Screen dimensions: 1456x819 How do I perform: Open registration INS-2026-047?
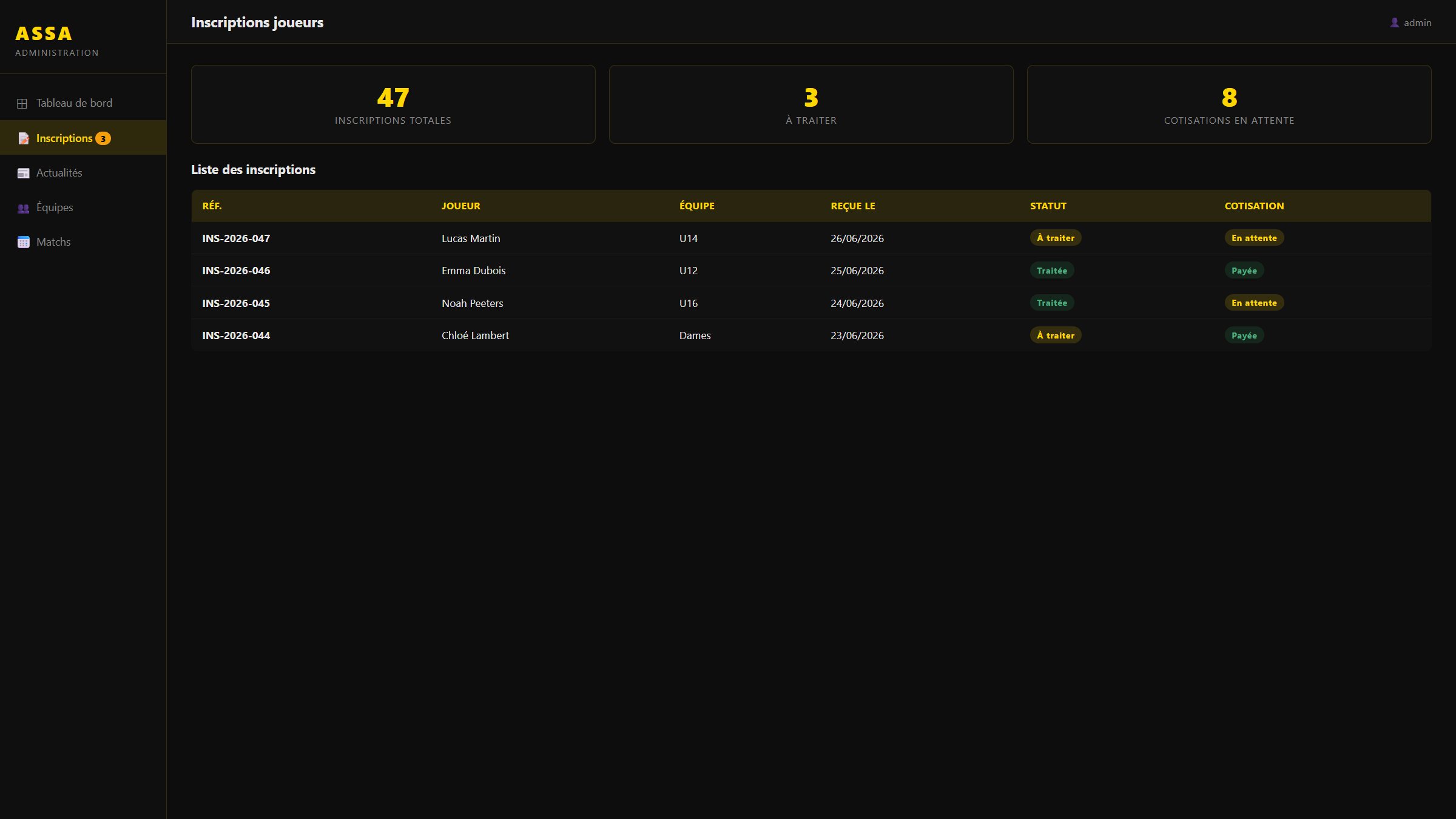click(x=236, y=238)
